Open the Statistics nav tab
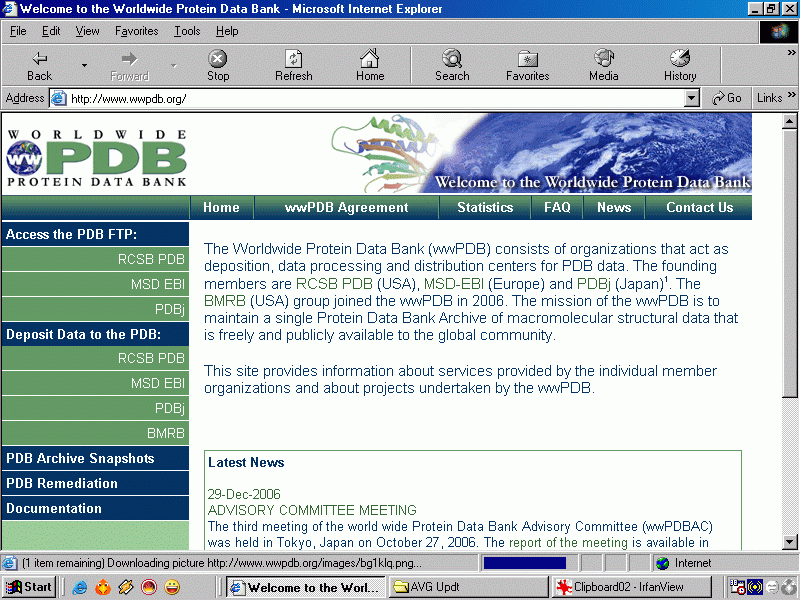The image size is (800, 600). click(x=485, y=207)
